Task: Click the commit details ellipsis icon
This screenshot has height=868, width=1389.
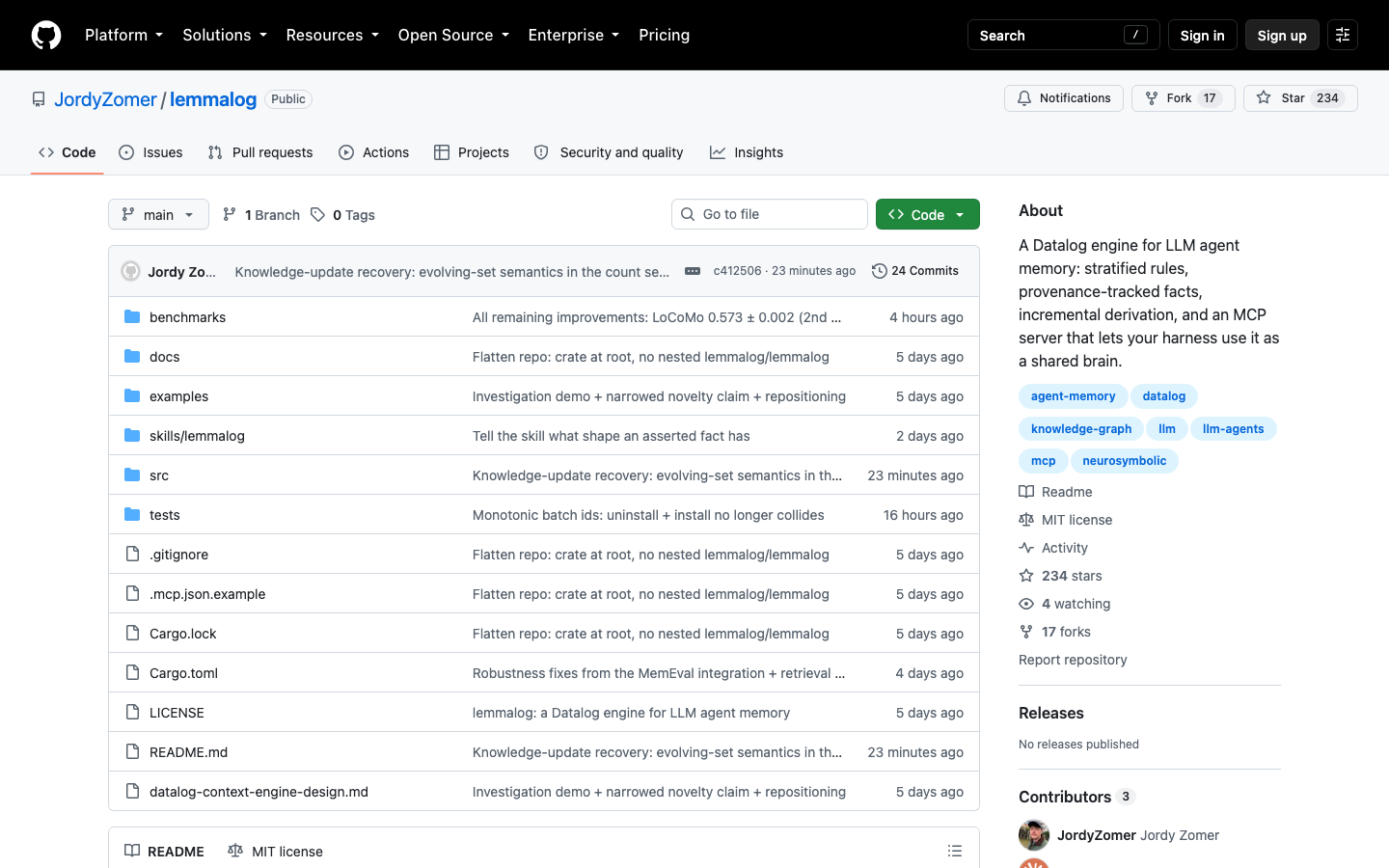Action: coord(693,271)
